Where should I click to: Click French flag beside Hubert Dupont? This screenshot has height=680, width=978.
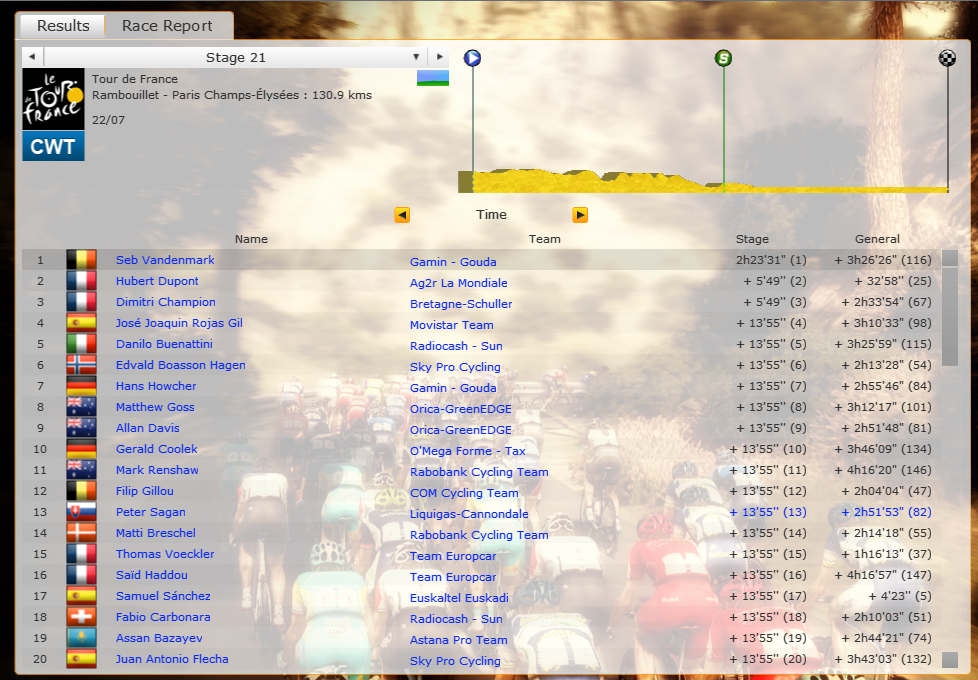point(82,281)
